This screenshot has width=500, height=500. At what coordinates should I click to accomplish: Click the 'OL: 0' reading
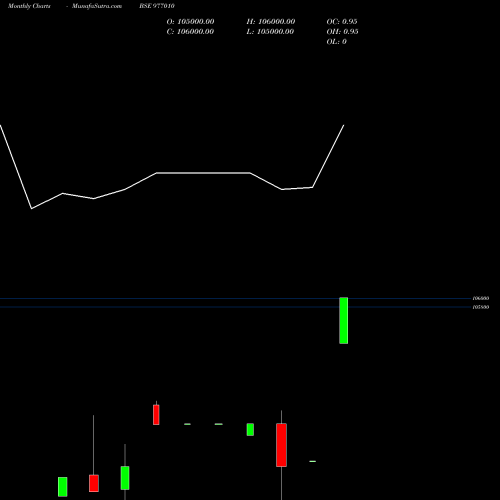tap(337, 42)
